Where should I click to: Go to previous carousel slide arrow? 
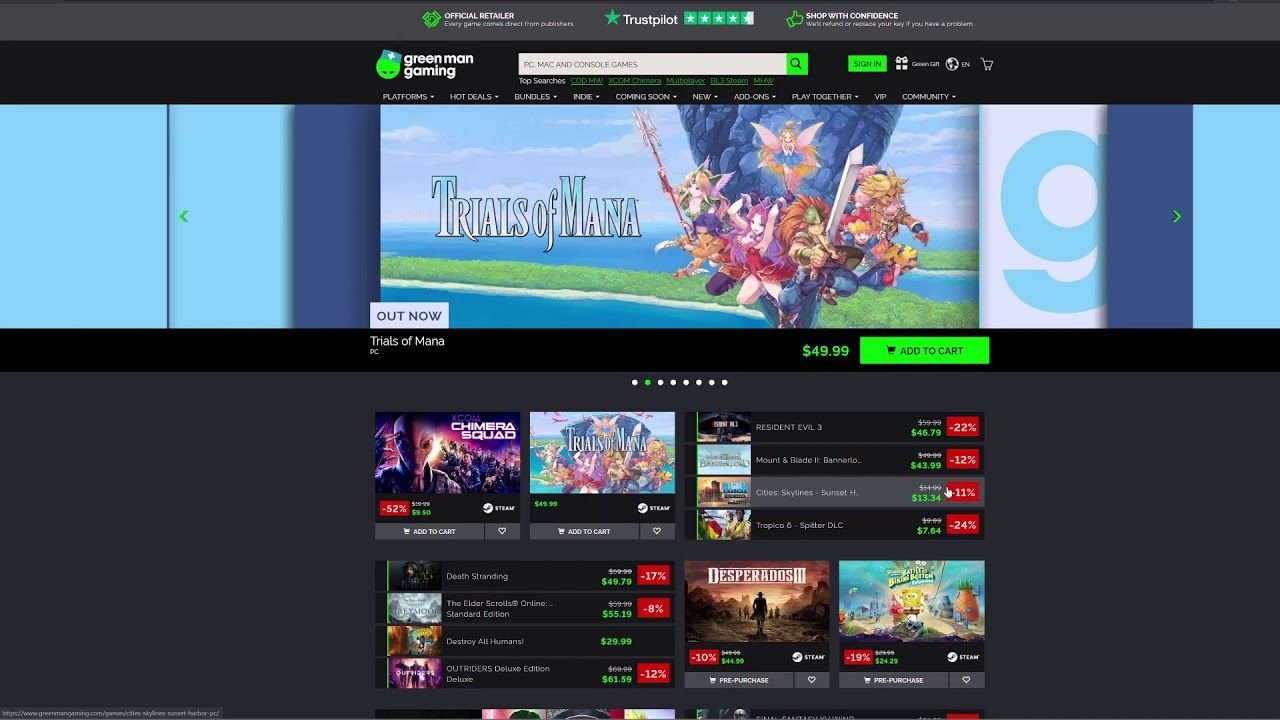[183, 216]
